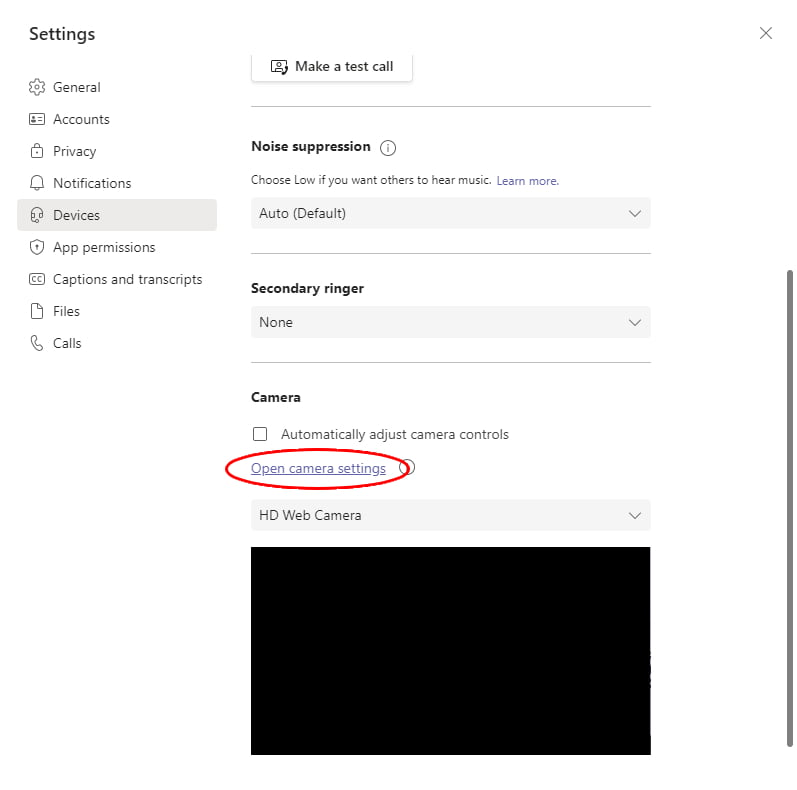Click the Privacy lock icon
Screen dimensions: 797x790
[37, 151]
